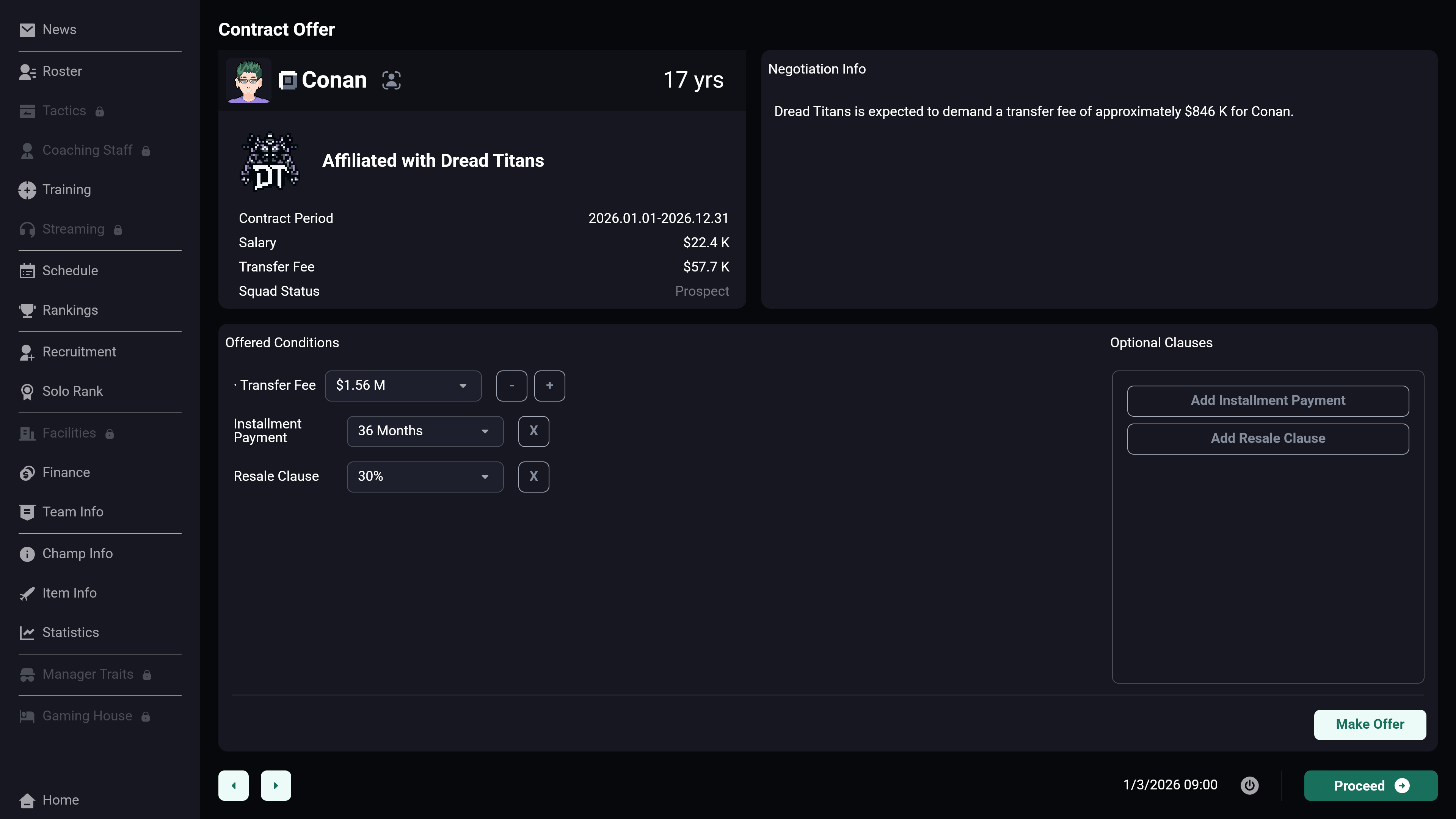Open the Recruitment menu
This screenshot has width=1456, height=819.
click(x=79, y=352)
